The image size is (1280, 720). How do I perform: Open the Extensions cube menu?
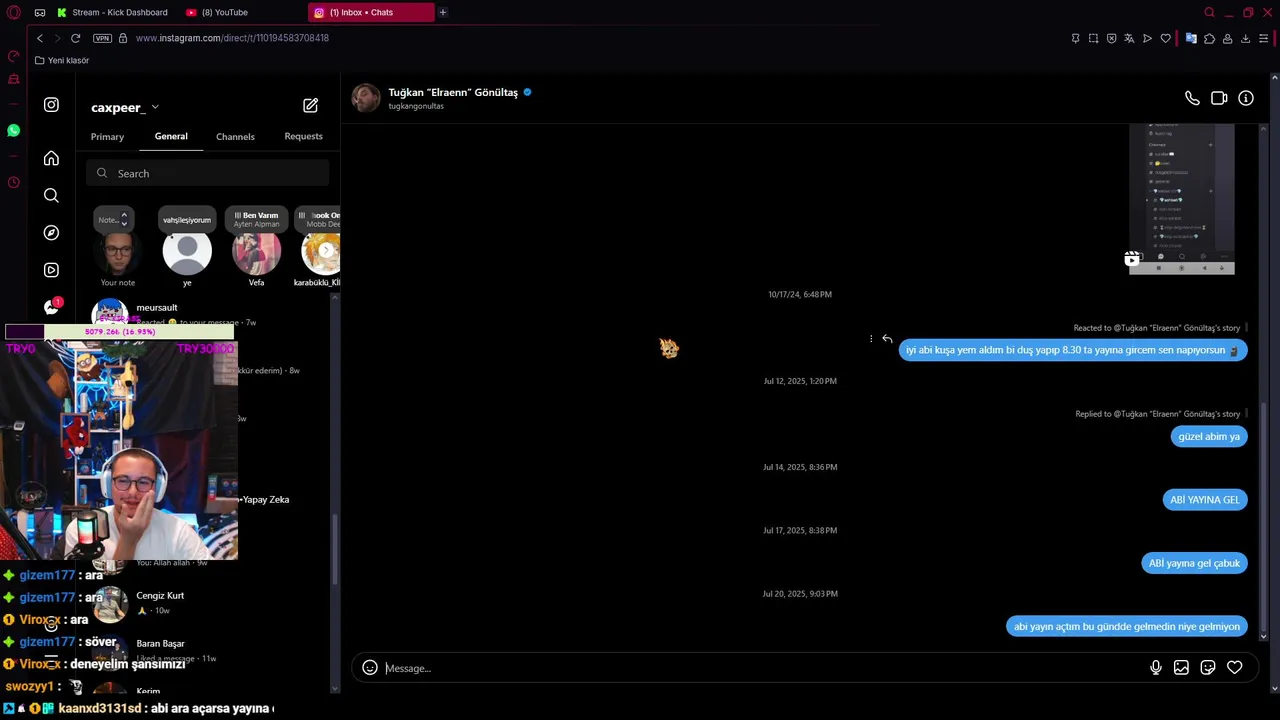[x=1209, y=38]
